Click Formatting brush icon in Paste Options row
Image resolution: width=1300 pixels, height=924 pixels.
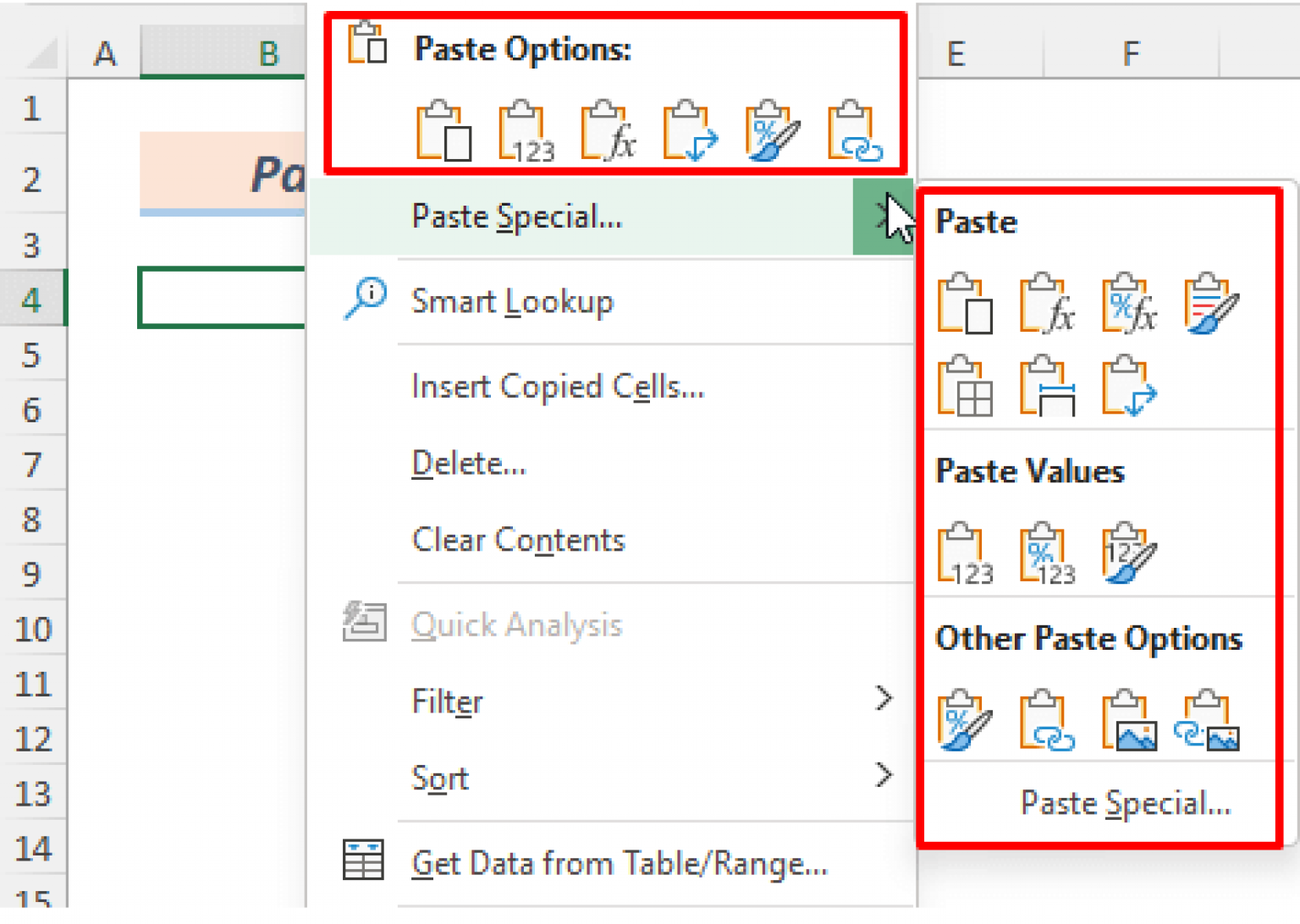click(x=773, y=131)
